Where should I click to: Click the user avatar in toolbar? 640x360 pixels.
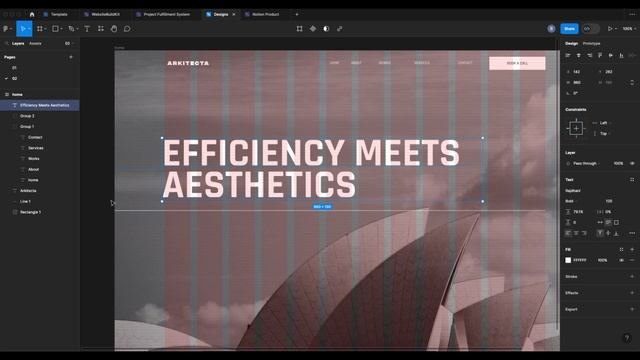point(551,29)
